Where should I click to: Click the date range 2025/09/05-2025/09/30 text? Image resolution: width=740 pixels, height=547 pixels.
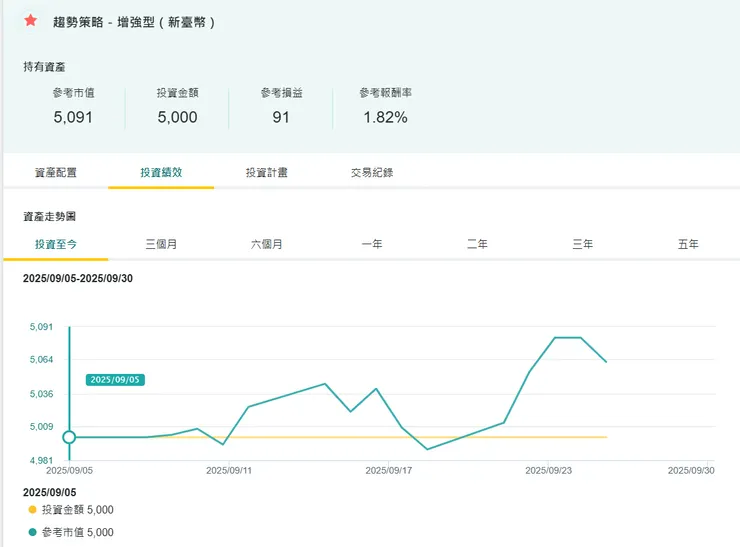point(78,278)
